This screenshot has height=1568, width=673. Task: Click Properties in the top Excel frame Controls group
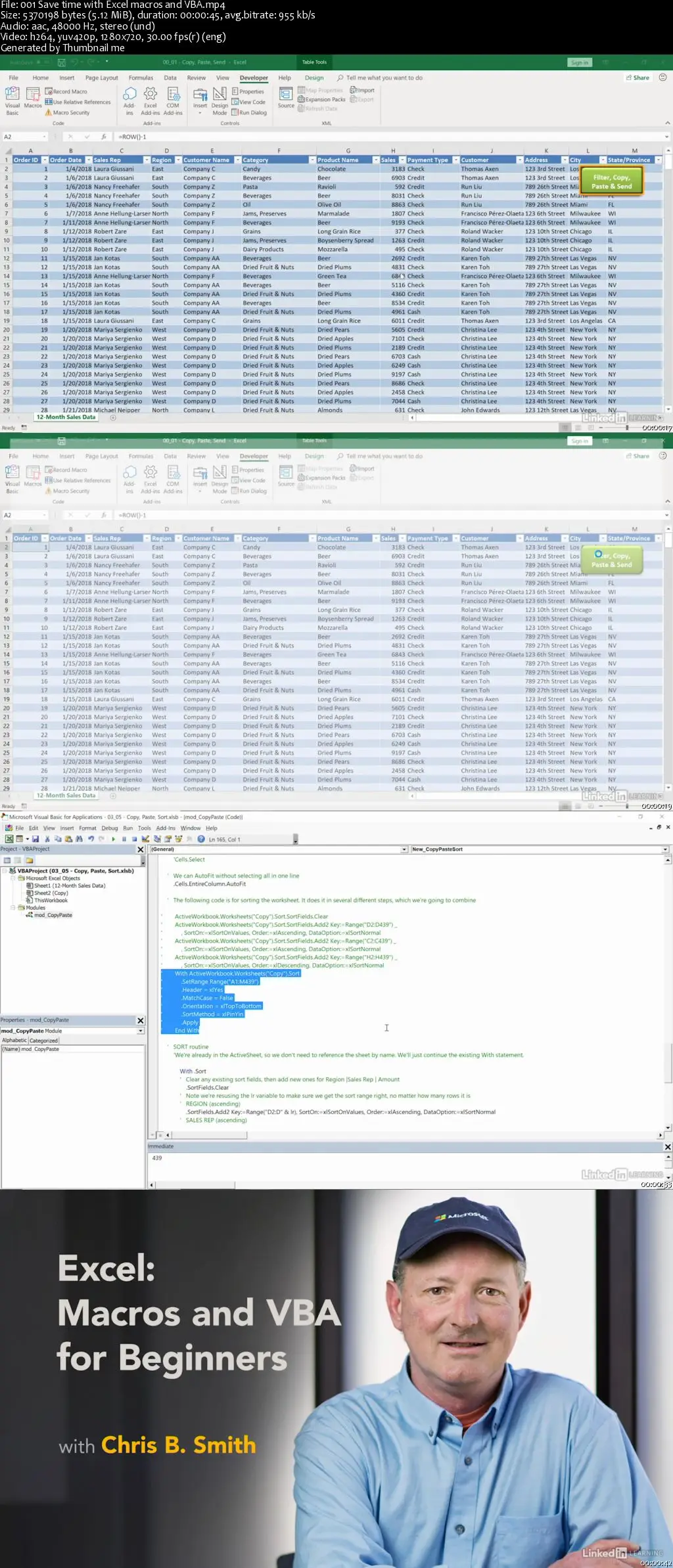pyautogui.click(x=248, y=91)
